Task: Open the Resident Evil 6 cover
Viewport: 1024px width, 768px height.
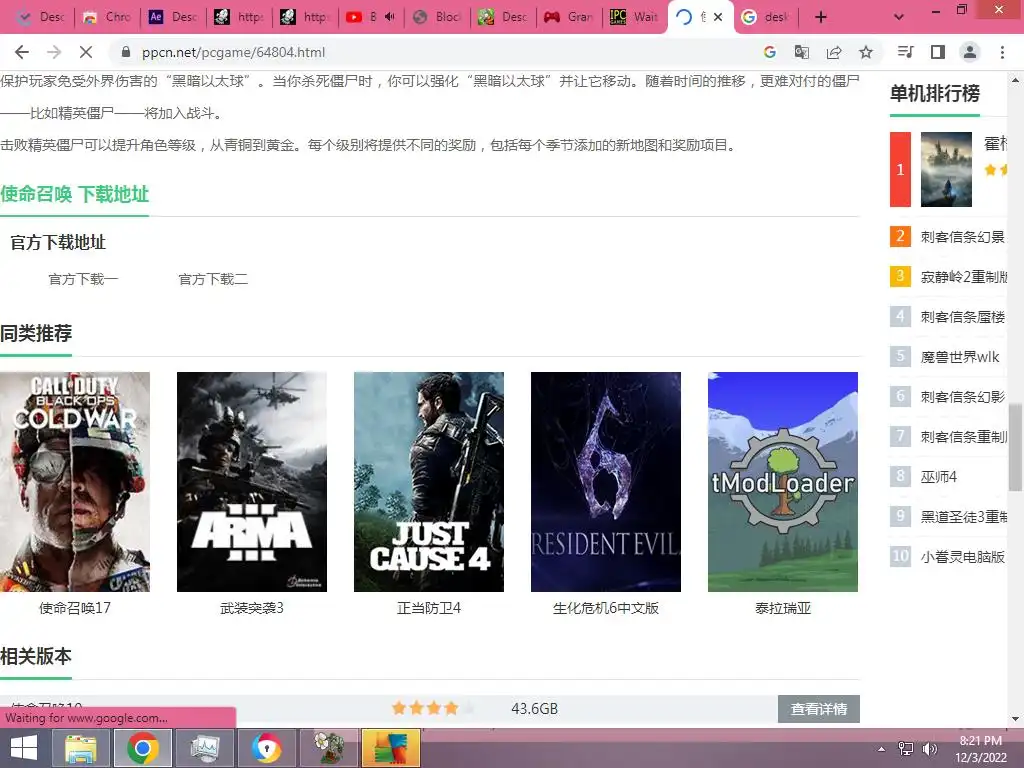Action: (606, 482)
